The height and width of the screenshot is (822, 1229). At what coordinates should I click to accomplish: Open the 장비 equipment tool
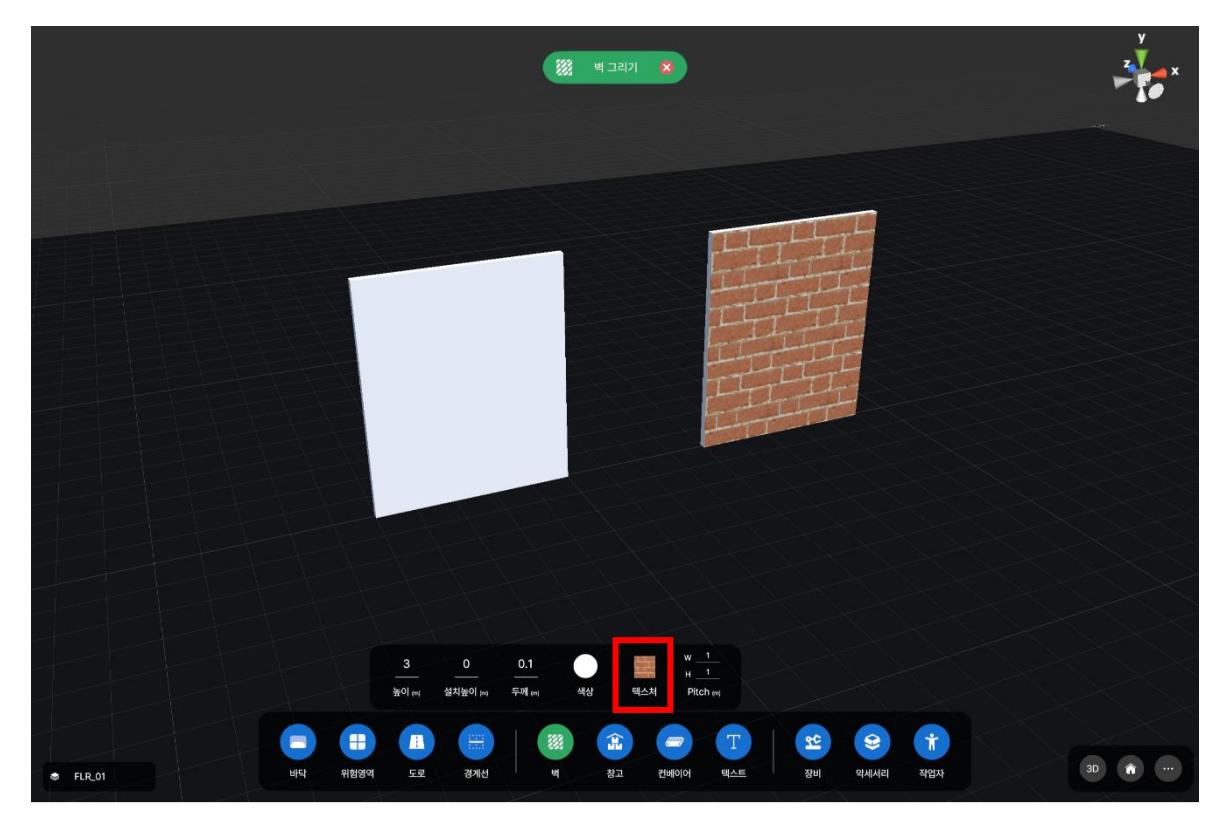click(x=811, y=741)
